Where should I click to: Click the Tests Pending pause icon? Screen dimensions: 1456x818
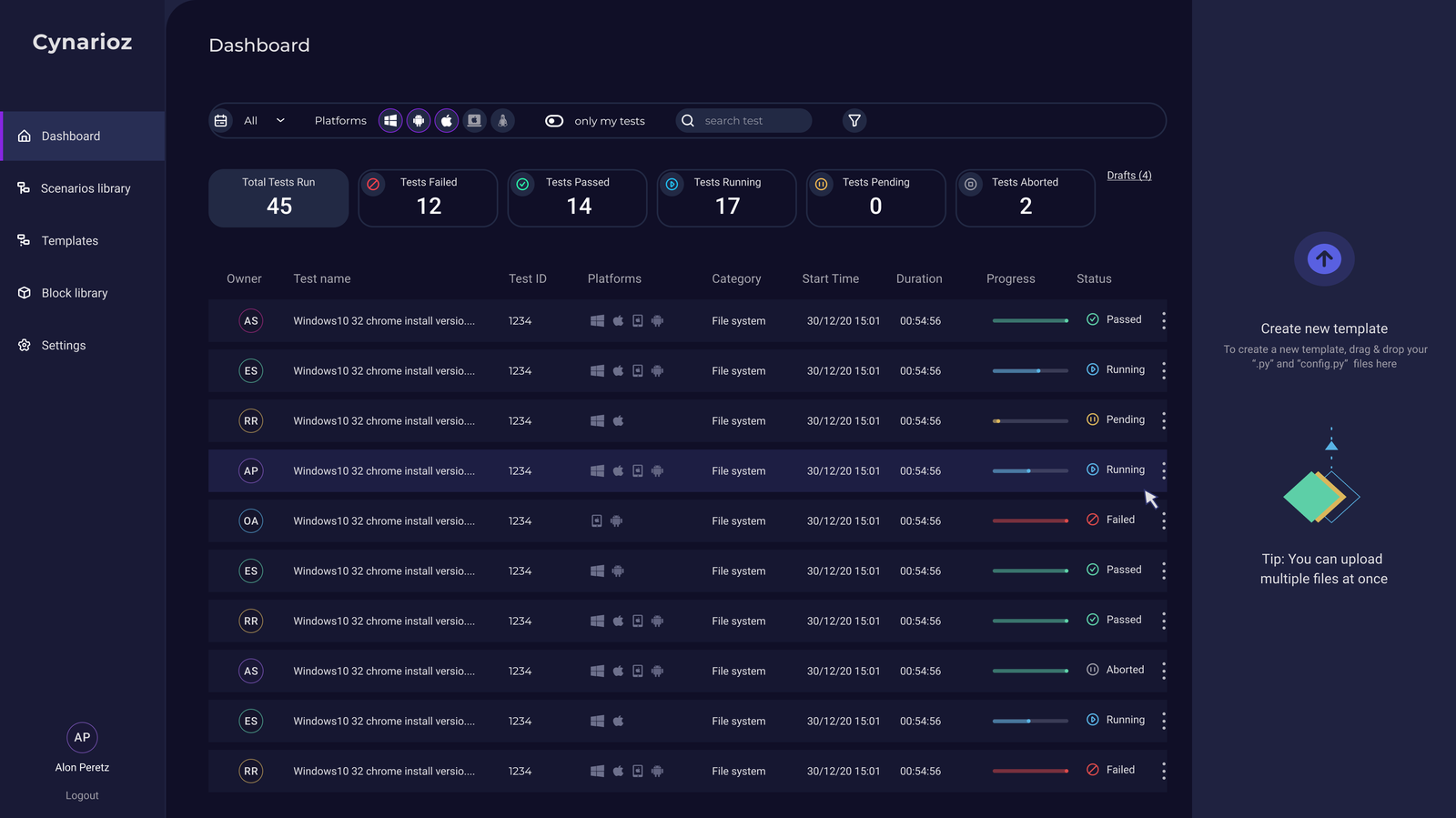(x=821, y=184)
